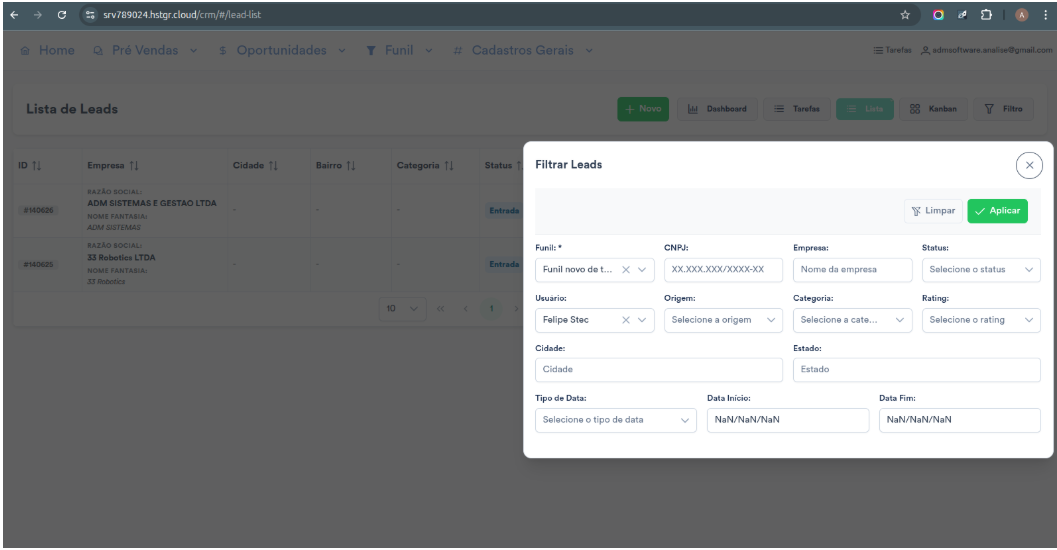Expand the Origem dropdown
The height and width of the screenshot is (550, 1057).
point(723,320)
